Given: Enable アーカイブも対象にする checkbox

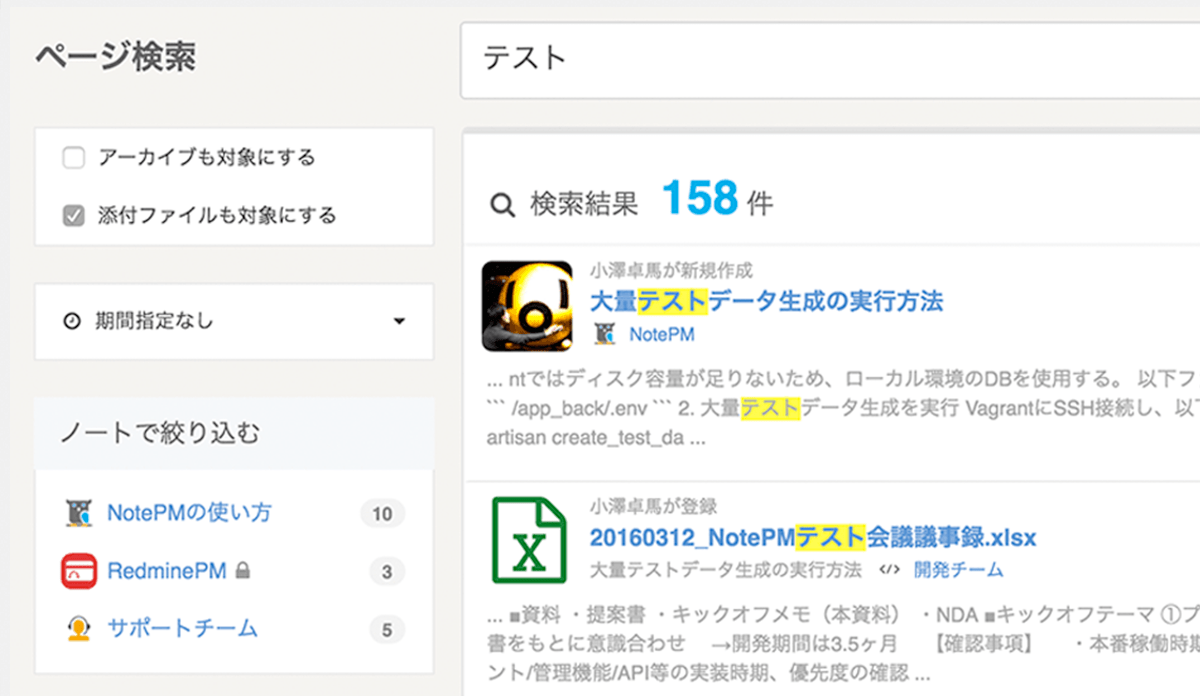Looking at the screenshot, I should click(73, 158).
